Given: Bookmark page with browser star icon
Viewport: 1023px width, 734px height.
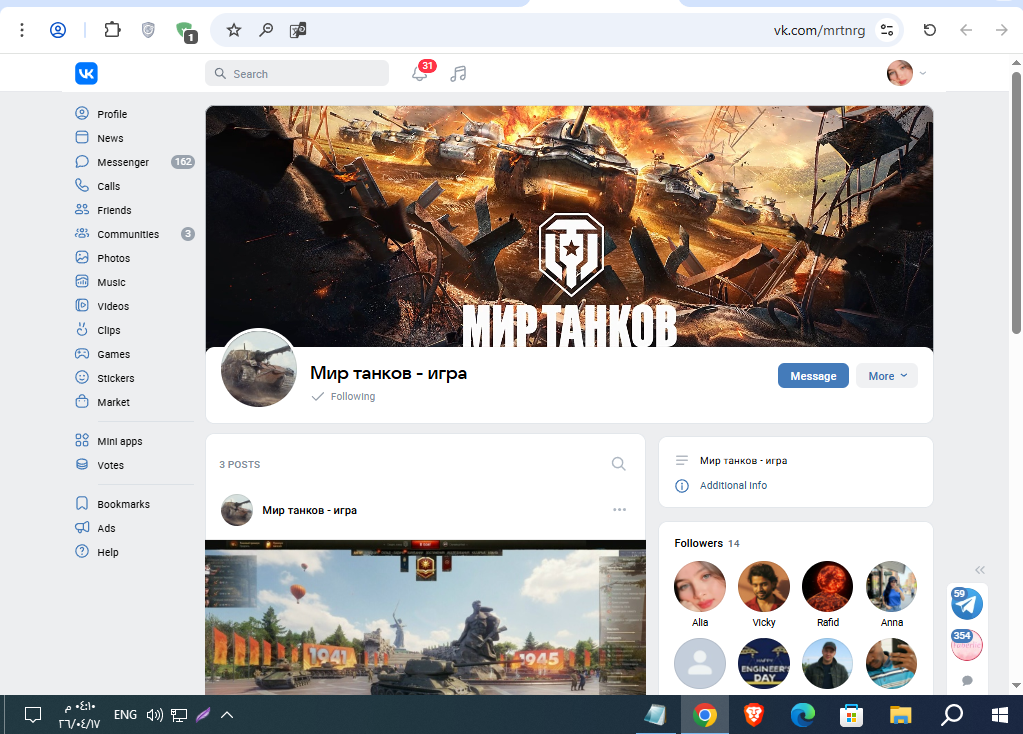Looking at the screenshot, I should pyautogui.click(x=234, y=30).
